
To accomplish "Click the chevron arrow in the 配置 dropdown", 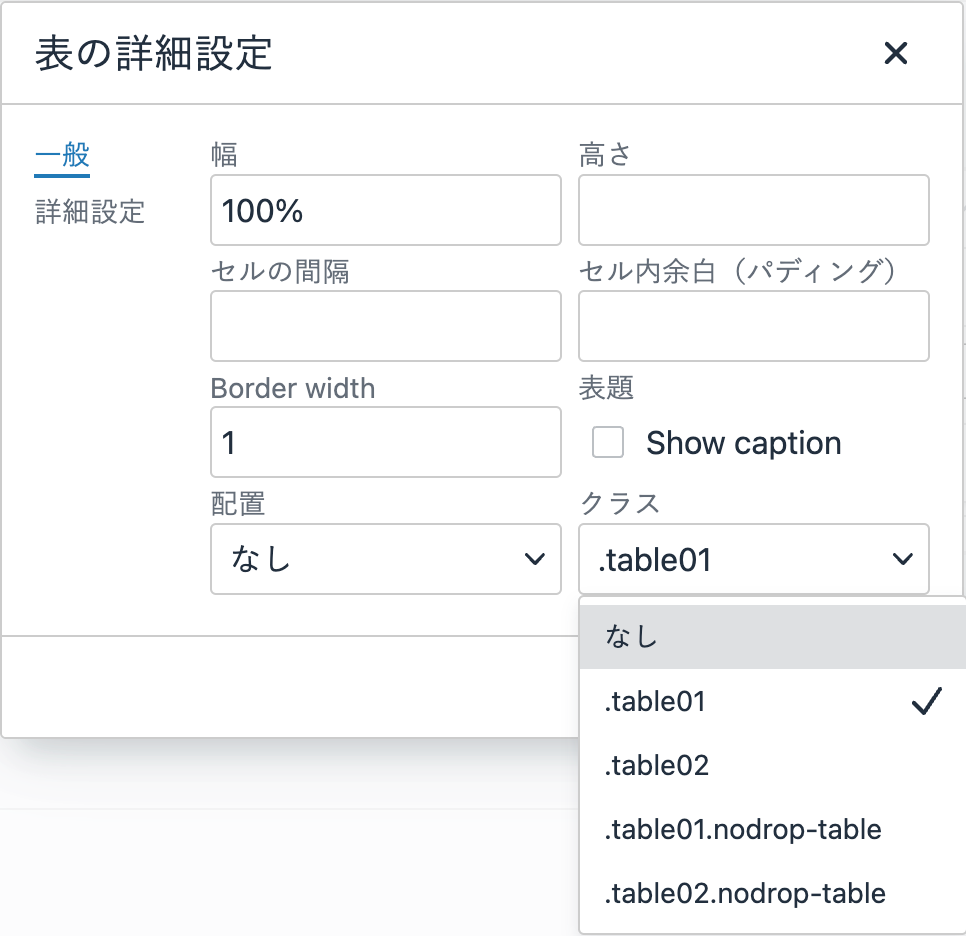I will pyautogui.click(x=535, y=559).
